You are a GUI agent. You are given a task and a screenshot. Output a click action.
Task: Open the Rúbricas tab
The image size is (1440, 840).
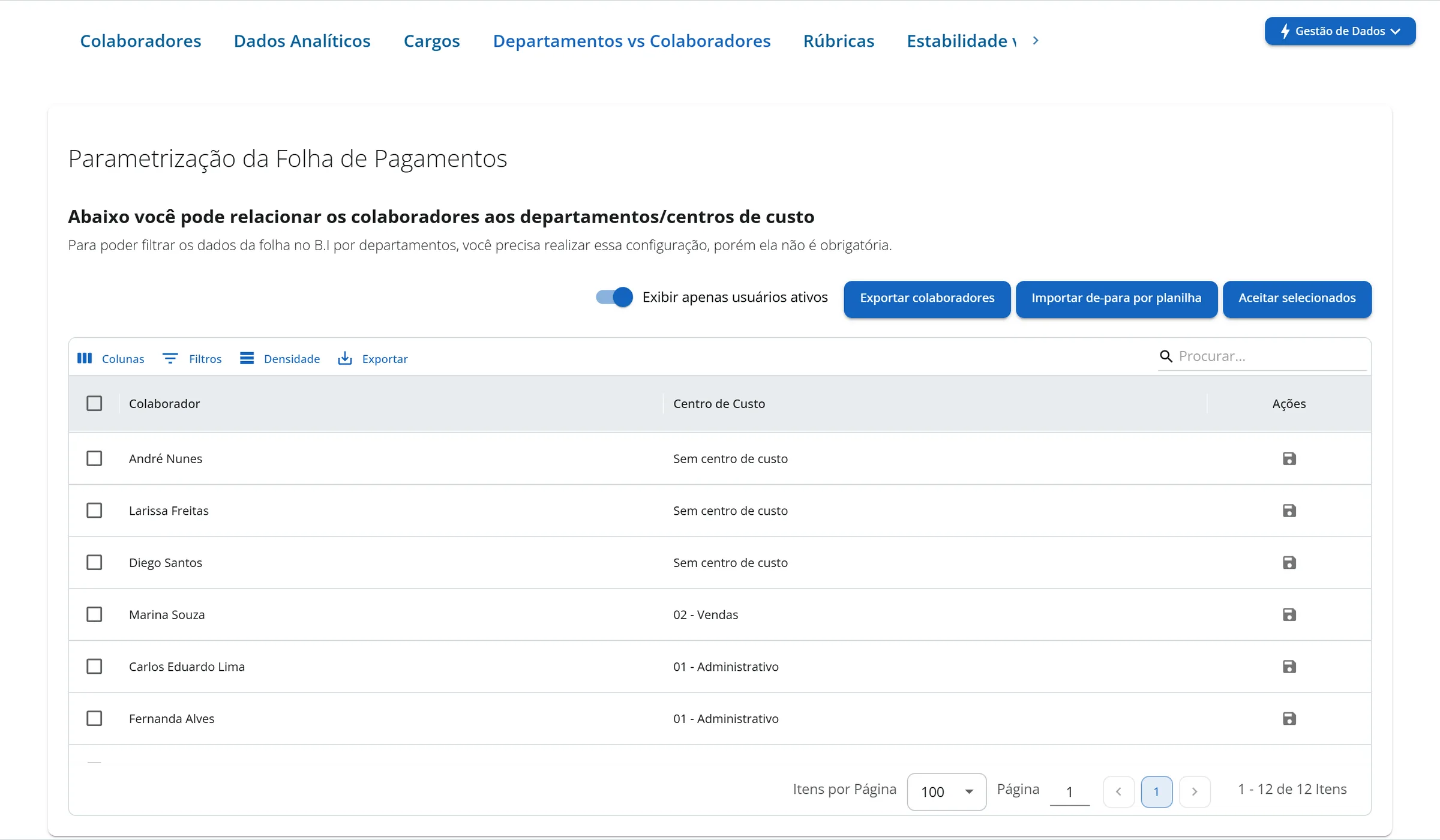click(838, 41)
